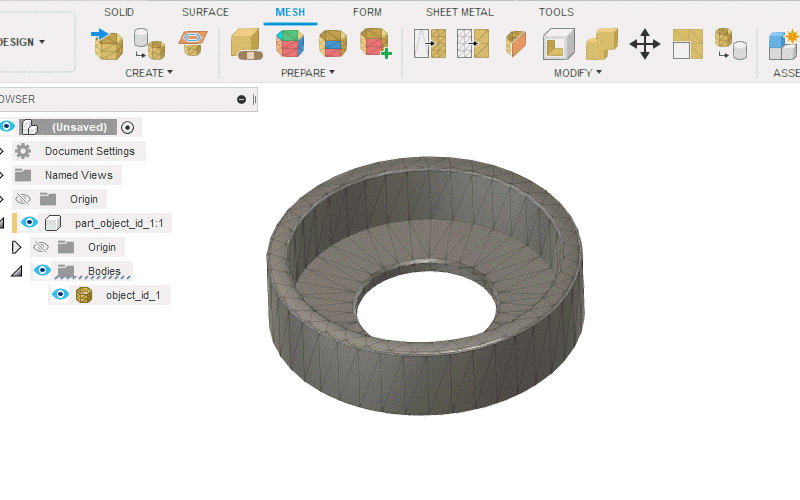Show the Origin under part_object_id_1:1
The image size is (800, 500).
[x=41, y=247]
